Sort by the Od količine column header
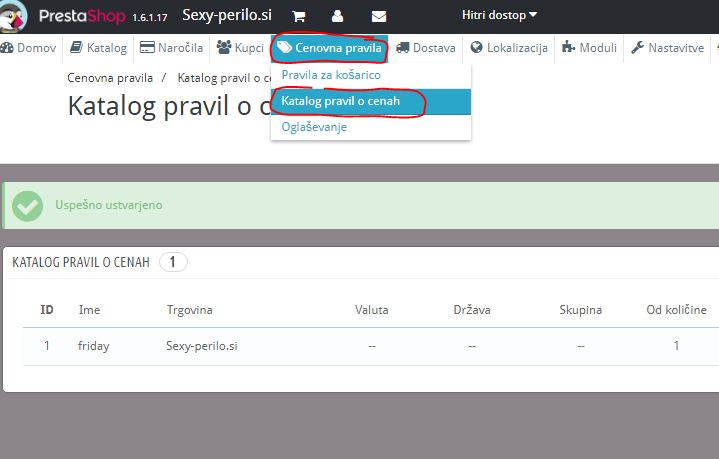 click(x=676, y=310)
